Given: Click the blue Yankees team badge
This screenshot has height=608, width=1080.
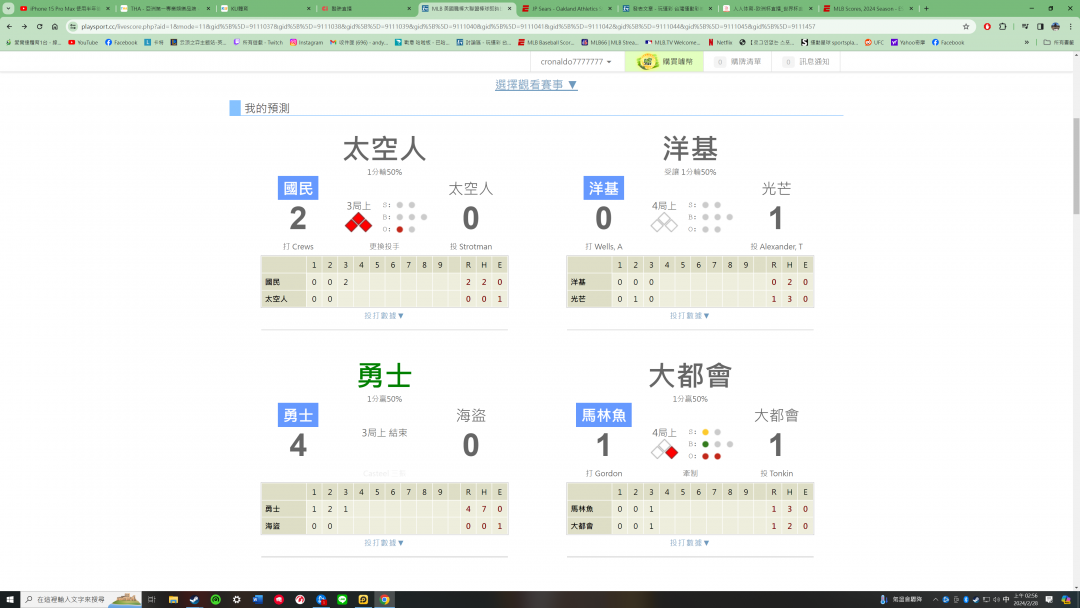Looking at the screenshot, I should (x=603, y=188).
